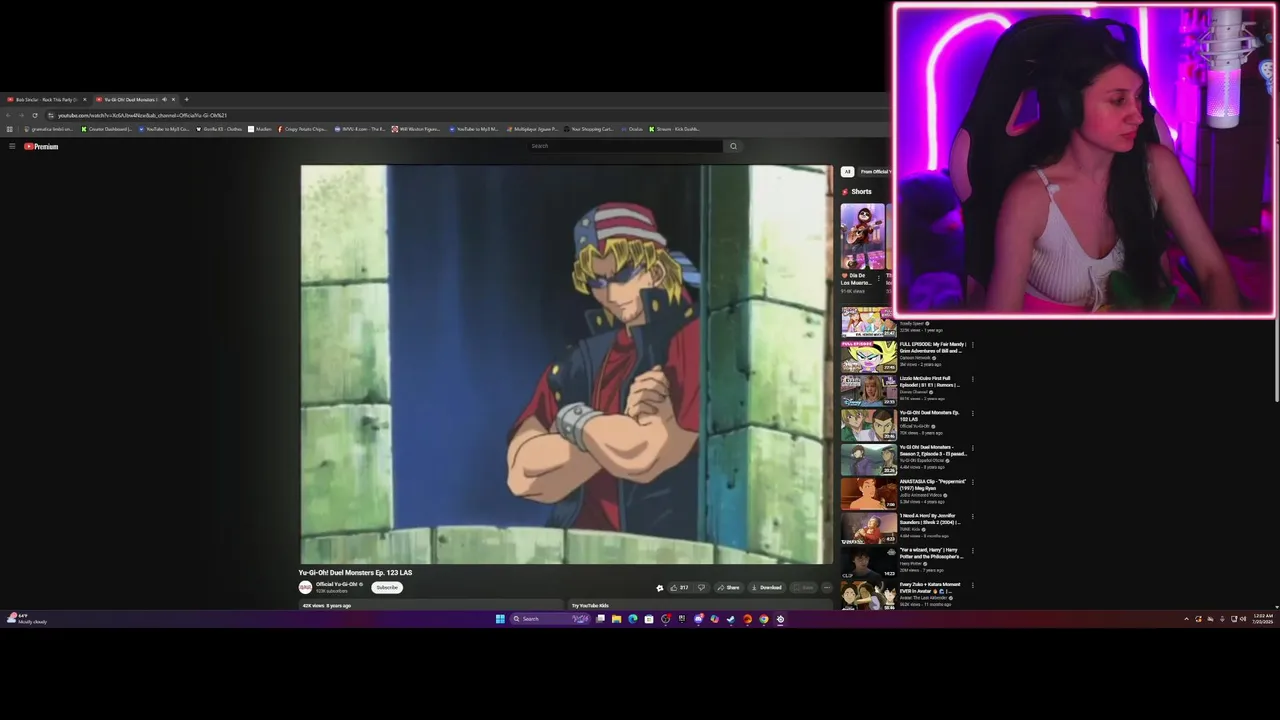Open Multiplayer Jigsaw Puzzles bookmark
This screenshot has width=1280, height=720.
click(533, 129)
